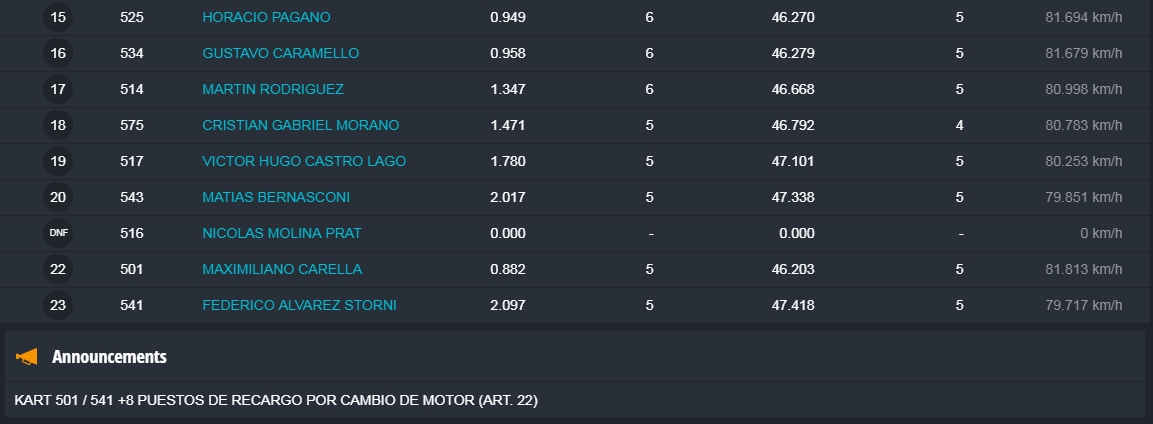Click VICTOR HUGO CASTRO LAGO link

click(x=304, y=161)
